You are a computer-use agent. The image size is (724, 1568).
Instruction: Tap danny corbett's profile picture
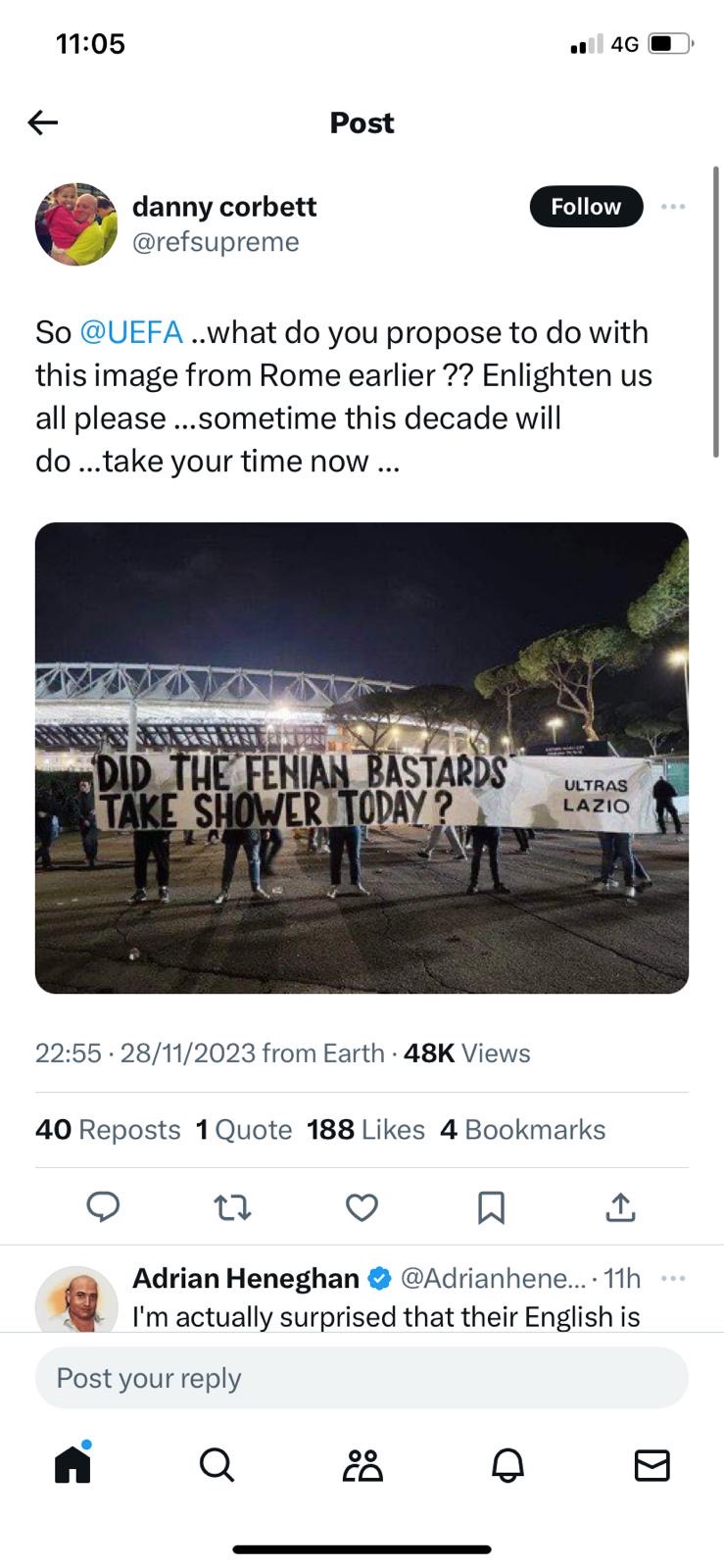76,224
